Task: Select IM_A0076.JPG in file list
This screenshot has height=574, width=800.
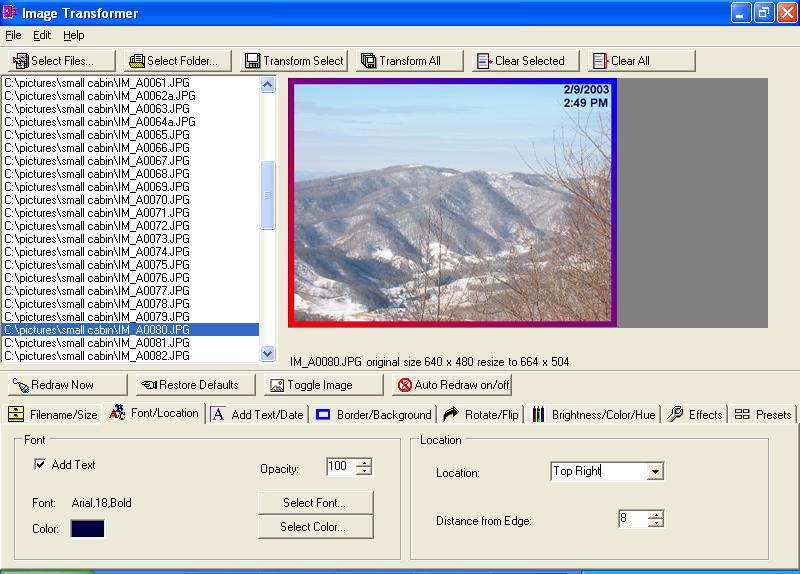Action: 131,278
